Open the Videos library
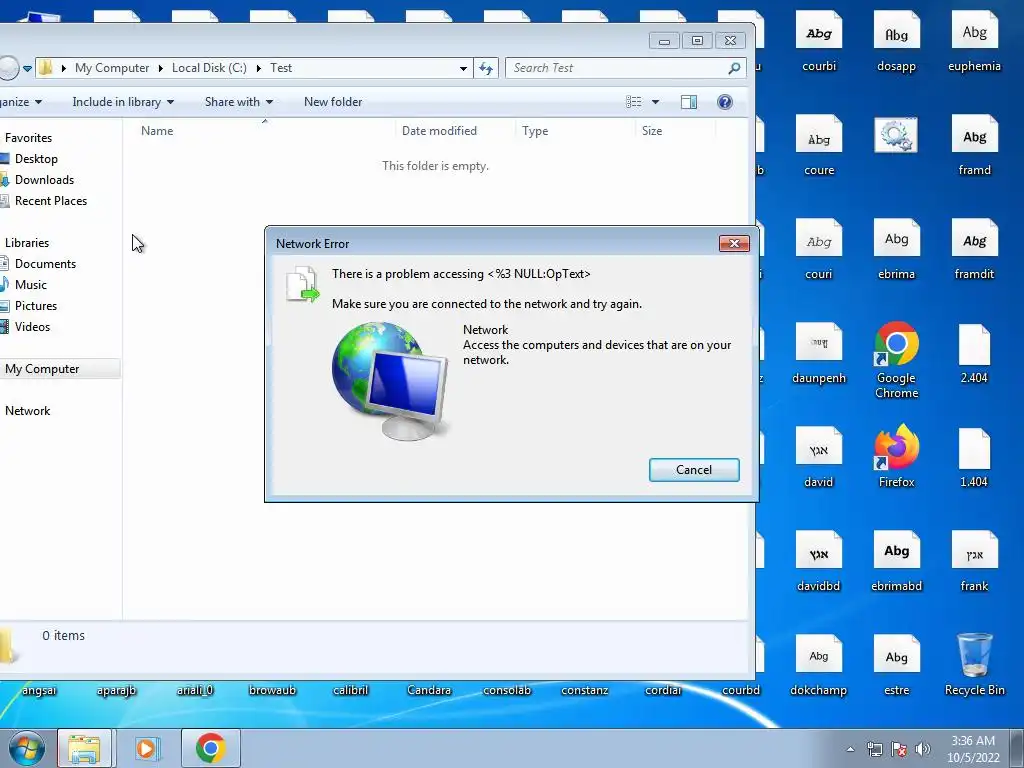This screenshot has height=768, width=1024. [32, 327]
